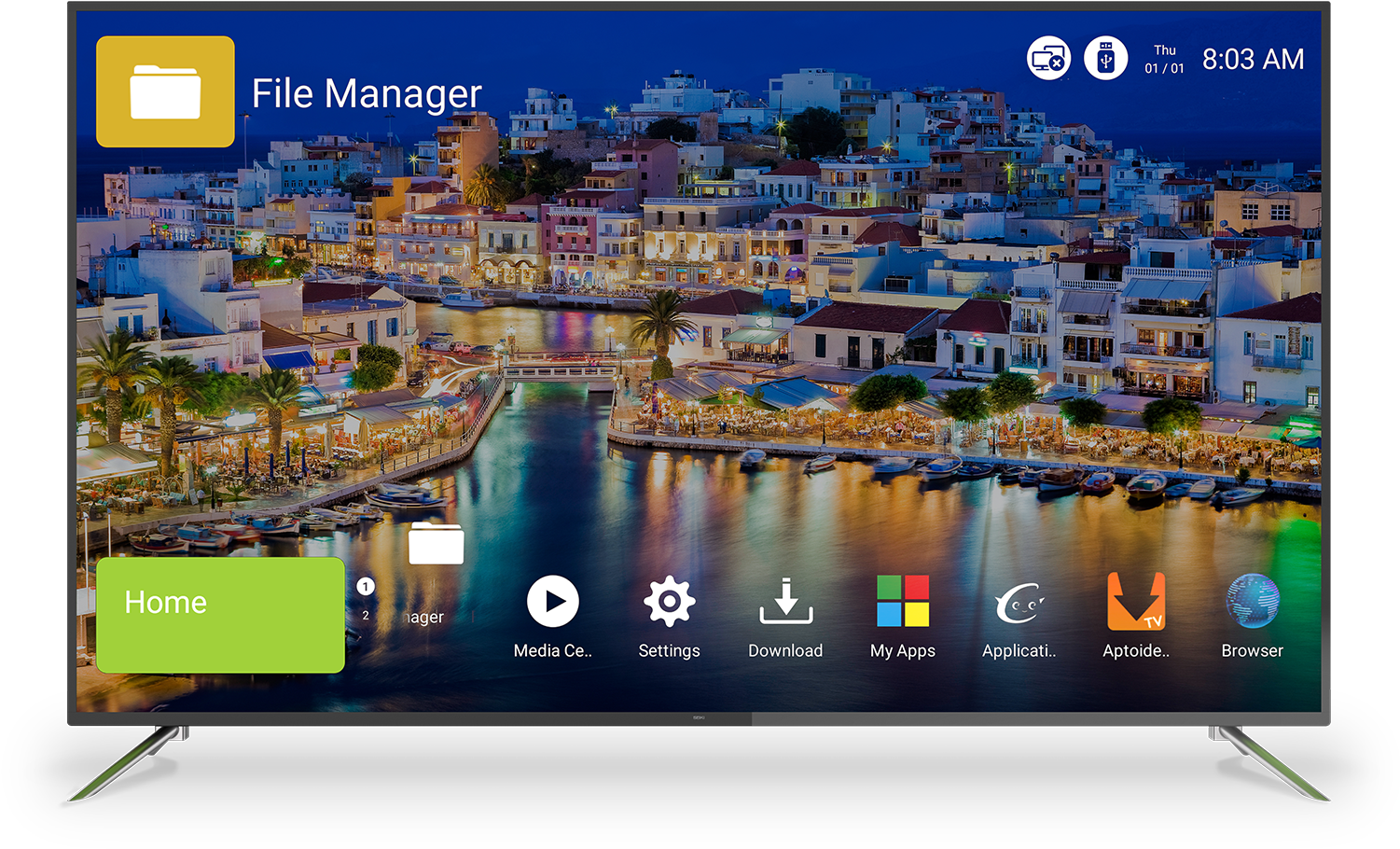Open the Aptoide TV store icon
The width and height of the screenshot is (1400, 849).
(x=1135, y=602)
